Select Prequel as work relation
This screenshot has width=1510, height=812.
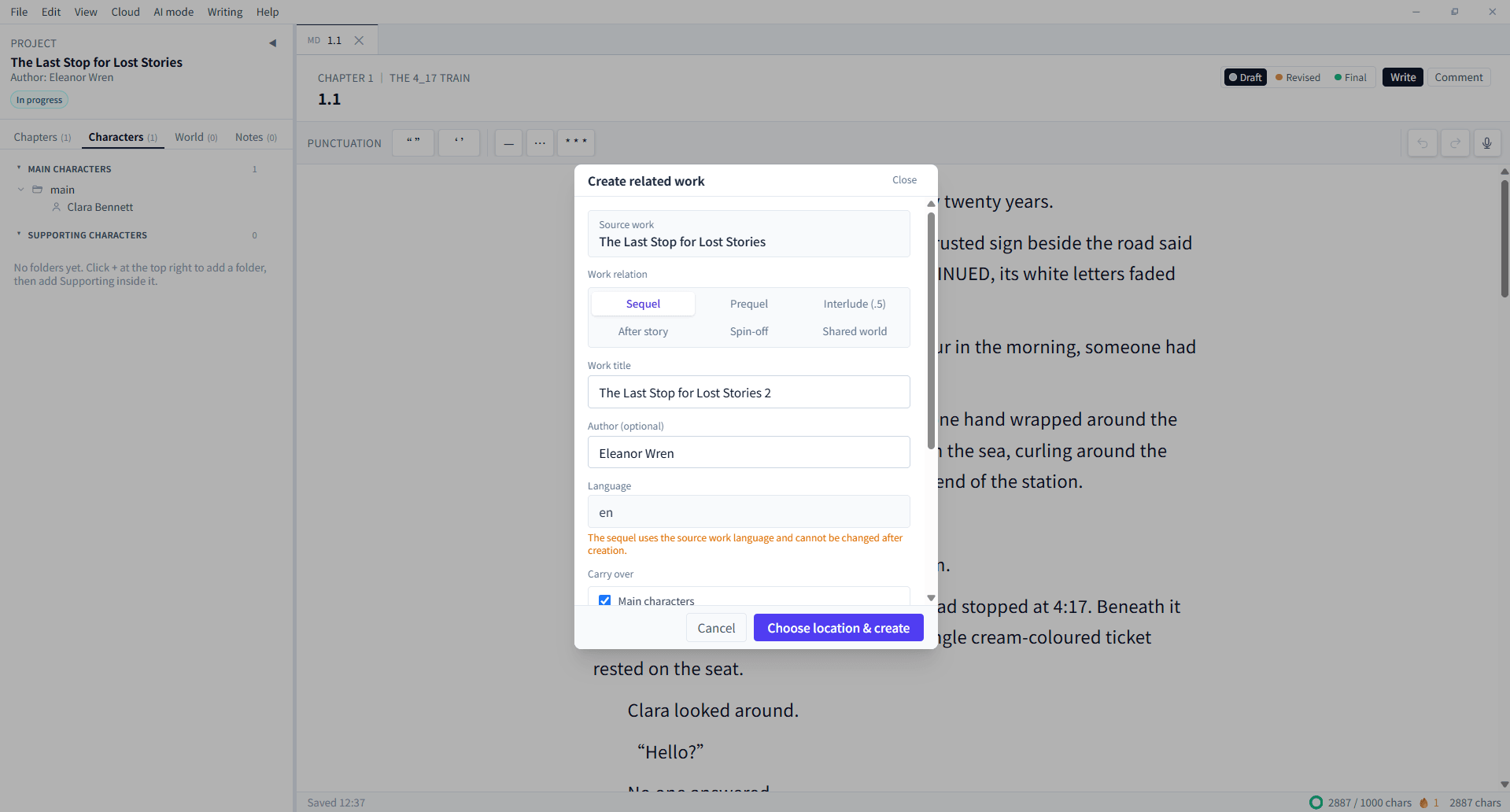(x=748, y=304)
